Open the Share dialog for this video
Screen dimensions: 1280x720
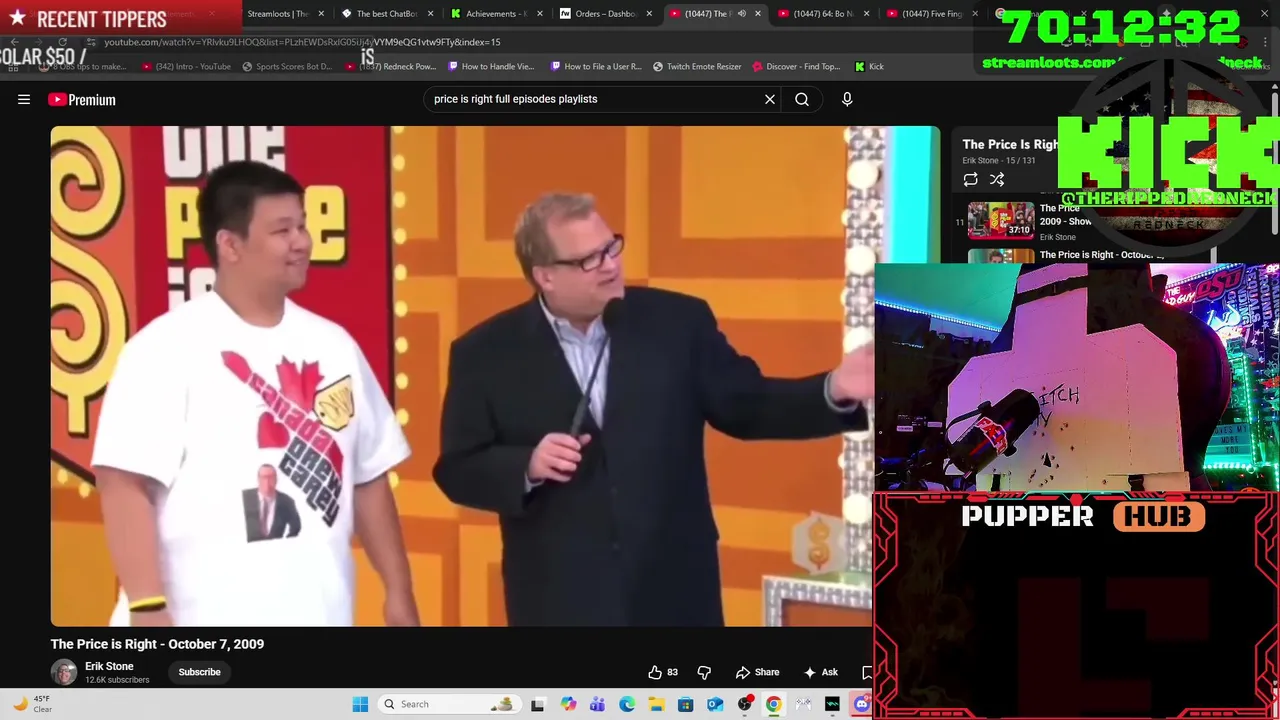pos(757,672)
